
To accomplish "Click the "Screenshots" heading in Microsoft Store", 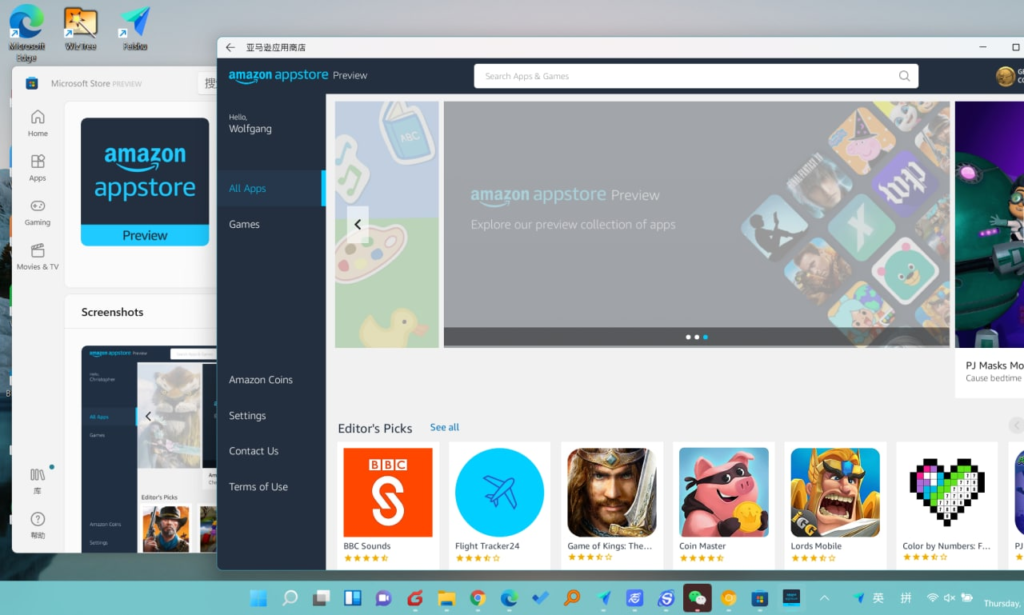I will click(112, 312).
